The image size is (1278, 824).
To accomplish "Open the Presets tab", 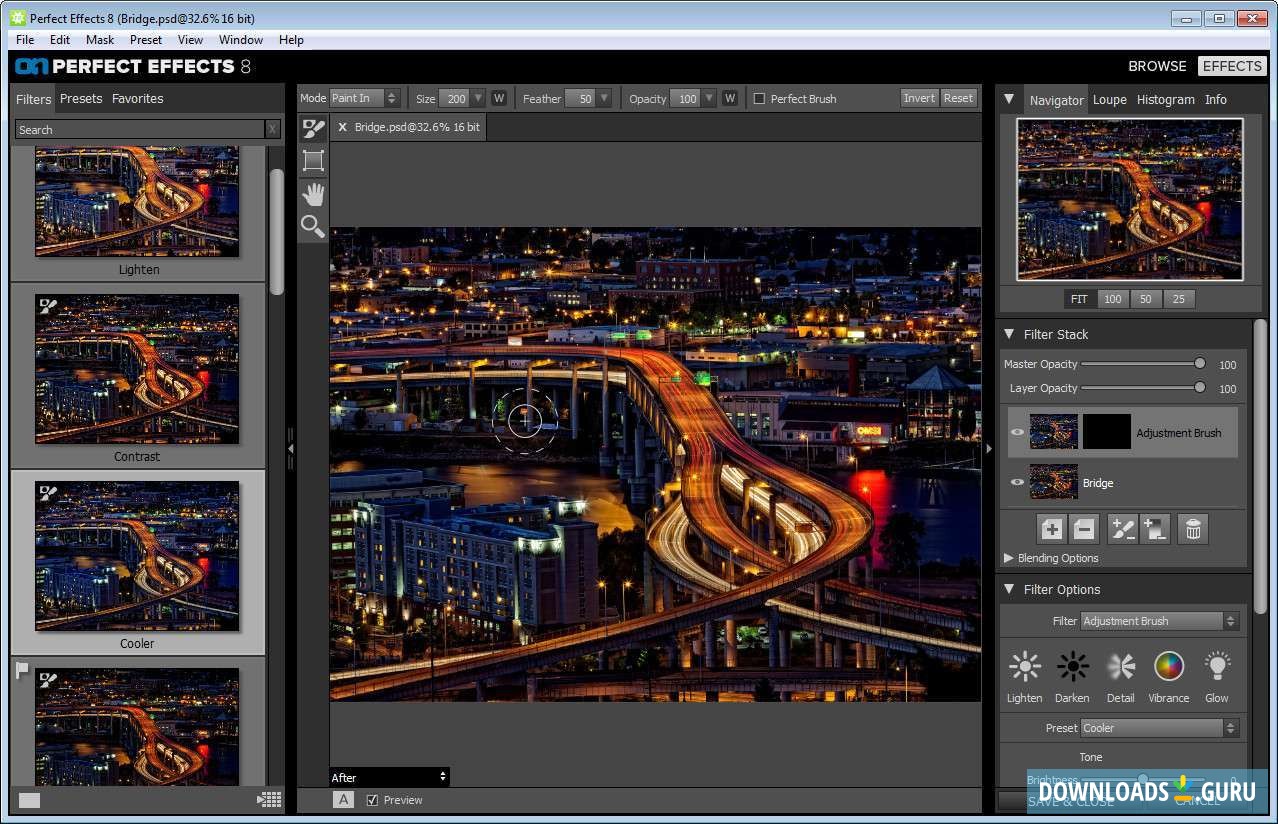I will pyautogui.click(x=81, y=99).
